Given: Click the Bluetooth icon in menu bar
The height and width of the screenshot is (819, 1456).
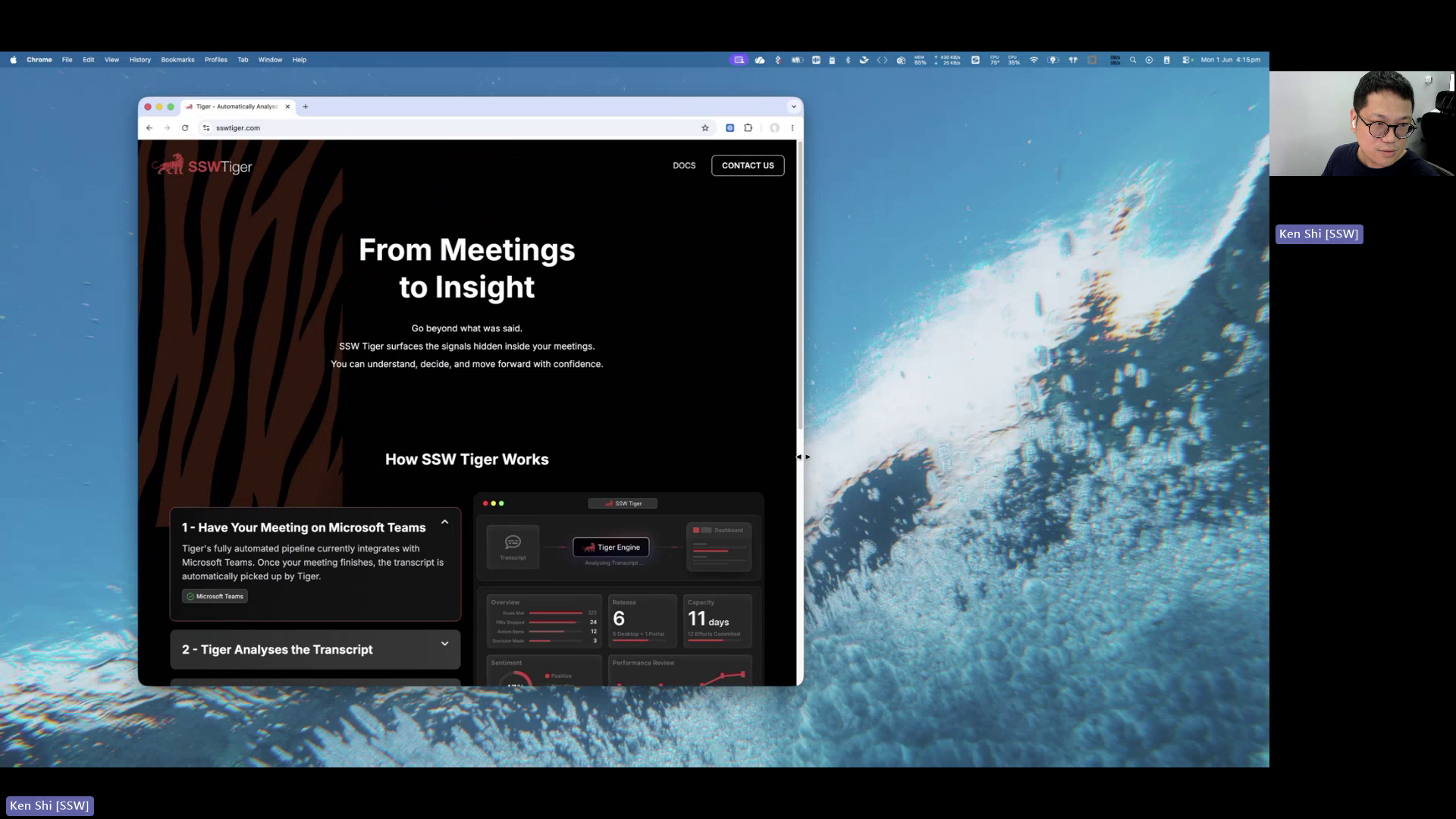Looking at the screenshot, I should pyautogui.click(x=848, y=60).
